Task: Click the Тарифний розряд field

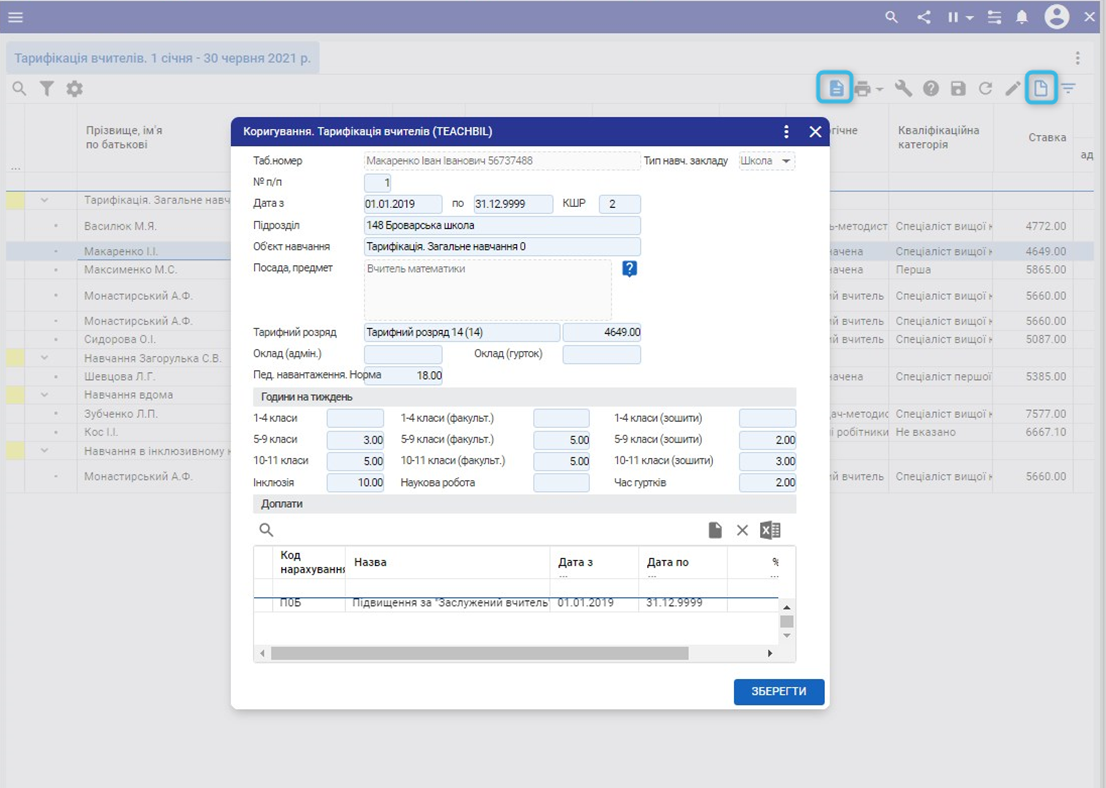Action: 461,332
